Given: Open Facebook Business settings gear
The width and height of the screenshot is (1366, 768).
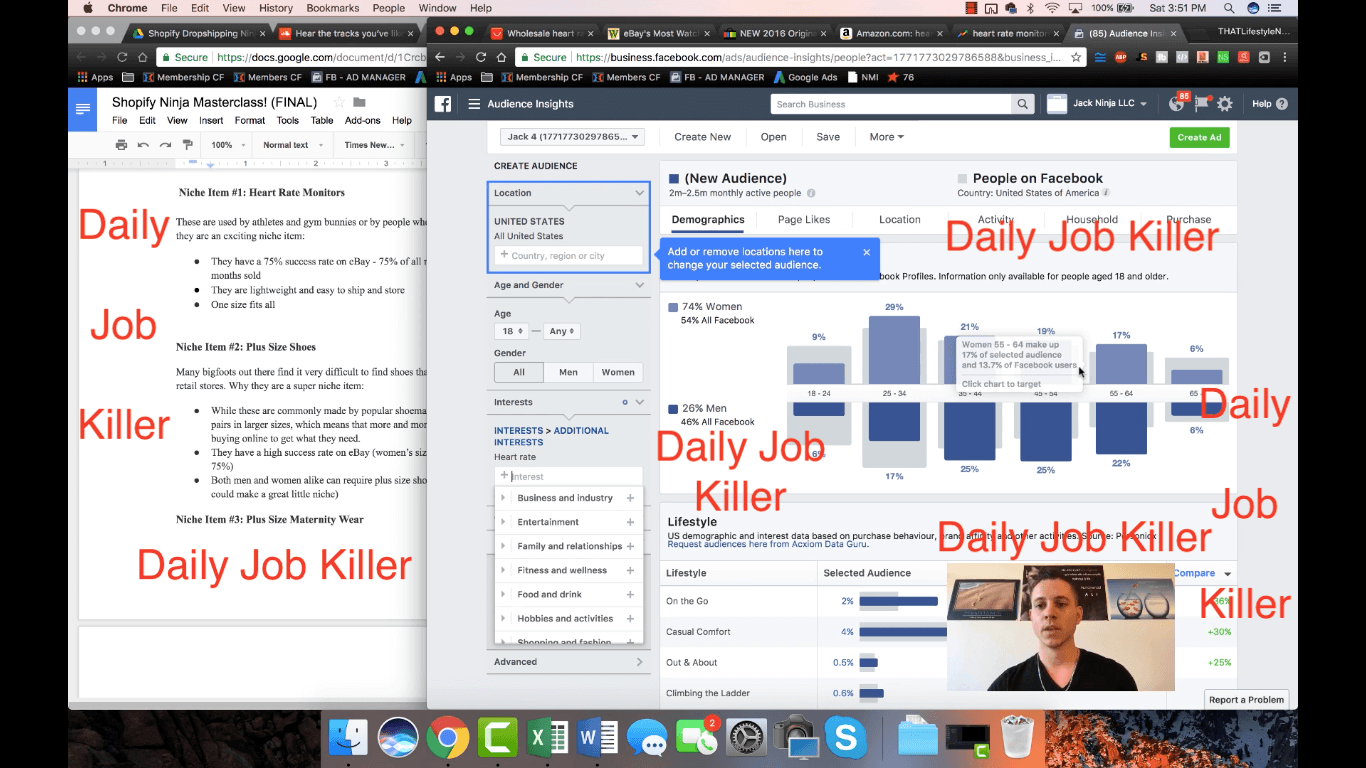Looking at the screenshot, I should pos(1224,104).
